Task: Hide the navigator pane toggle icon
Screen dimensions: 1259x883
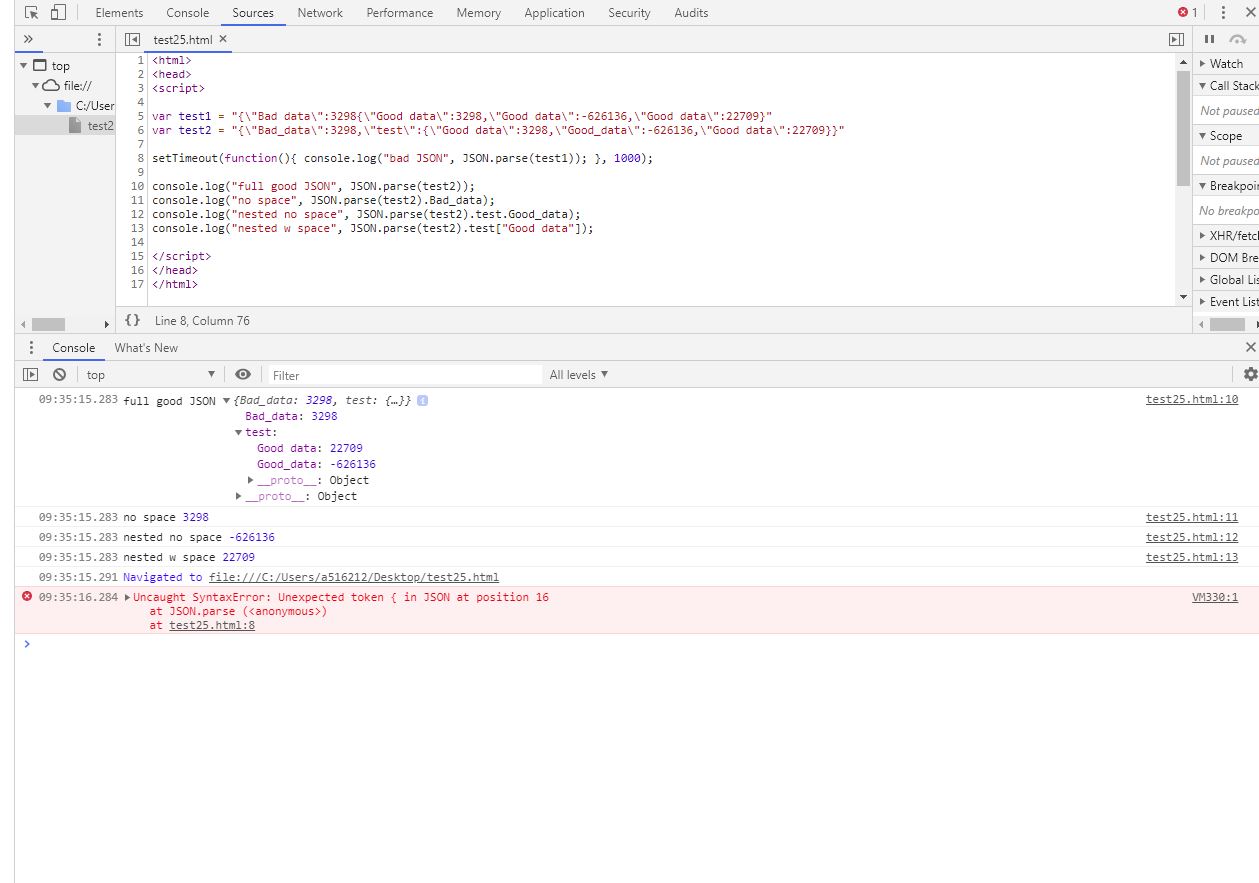Action: pyautogui.click(x=132, y=39)
